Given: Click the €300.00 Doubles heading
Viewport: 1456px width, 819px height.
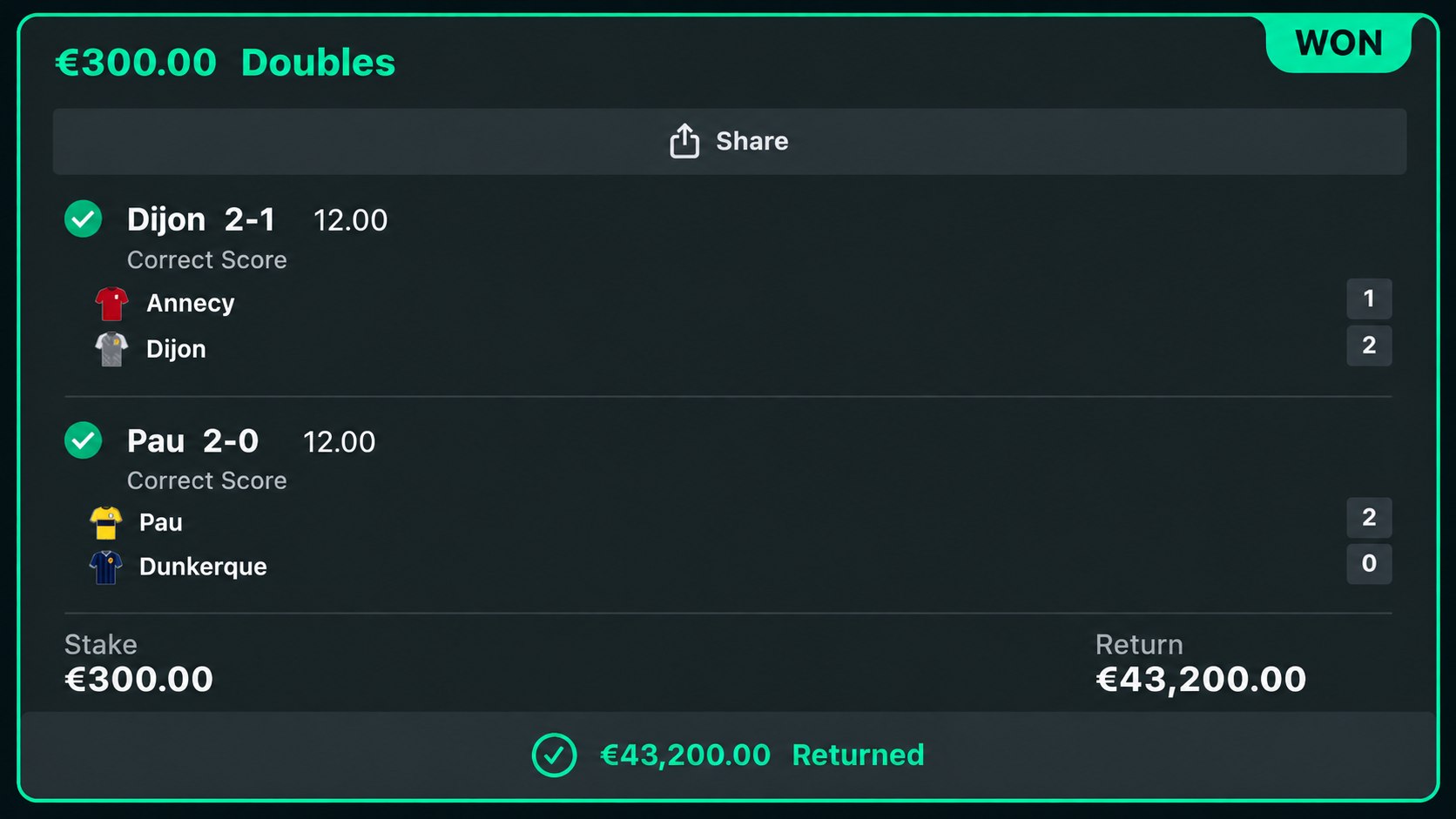Looking at the screenshot, I should tap(226, 63).
